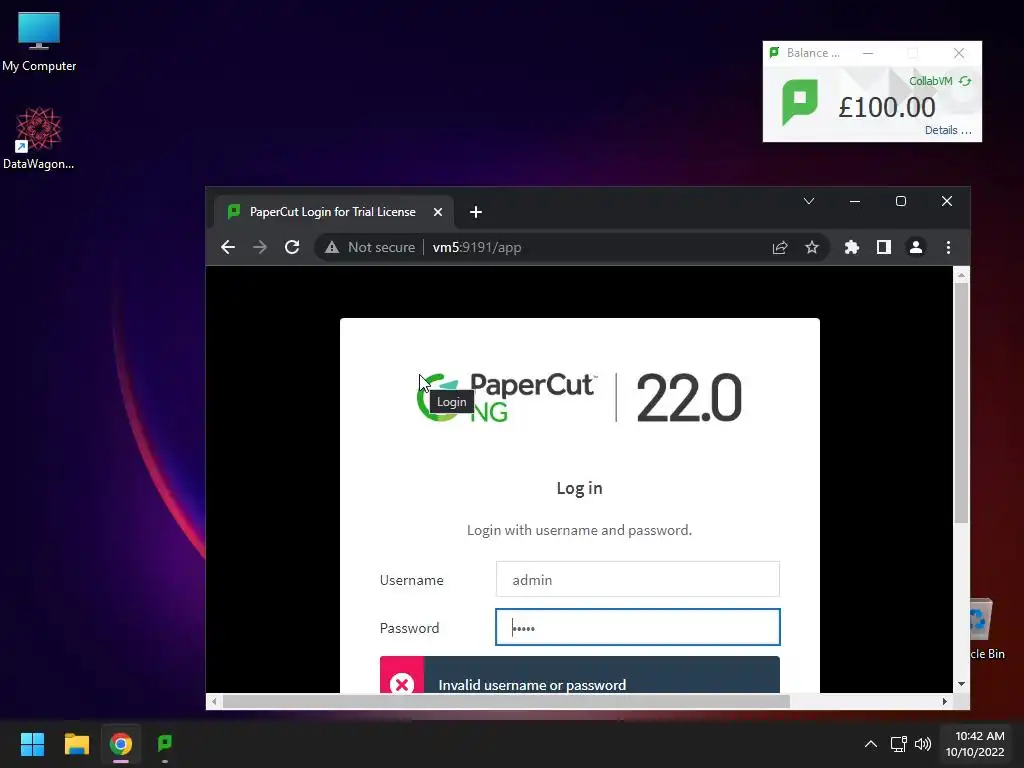Click the Log in heading
This screenshot has width=1024, height=768.
(579, 488)
